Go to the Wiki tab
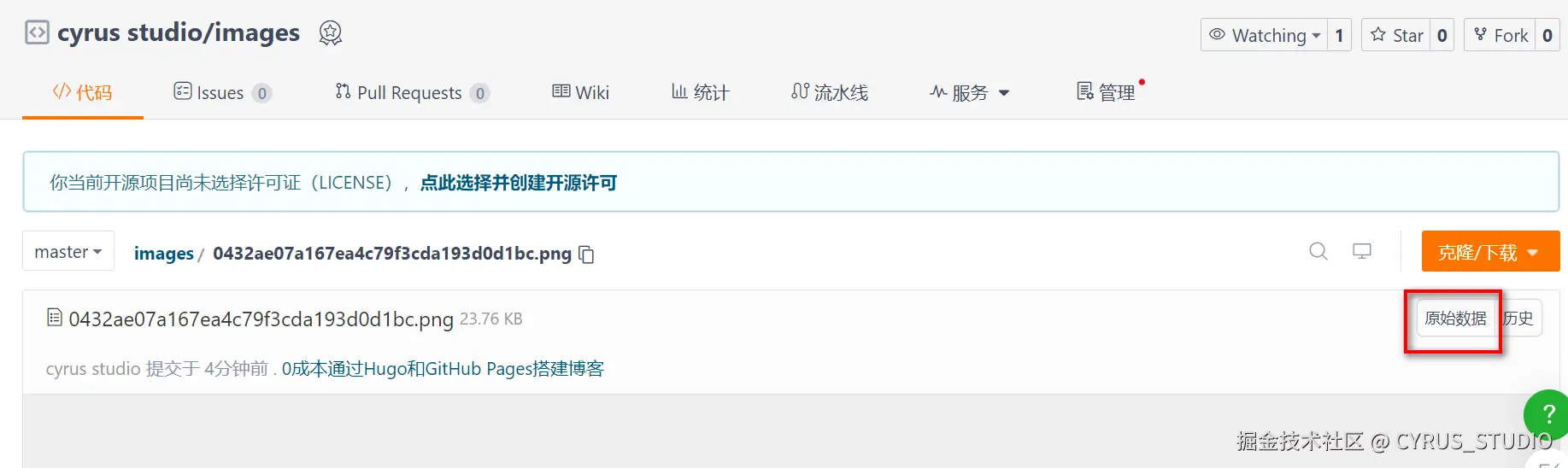The width and height of the screenshot is (1568, 468). (580, 92)
